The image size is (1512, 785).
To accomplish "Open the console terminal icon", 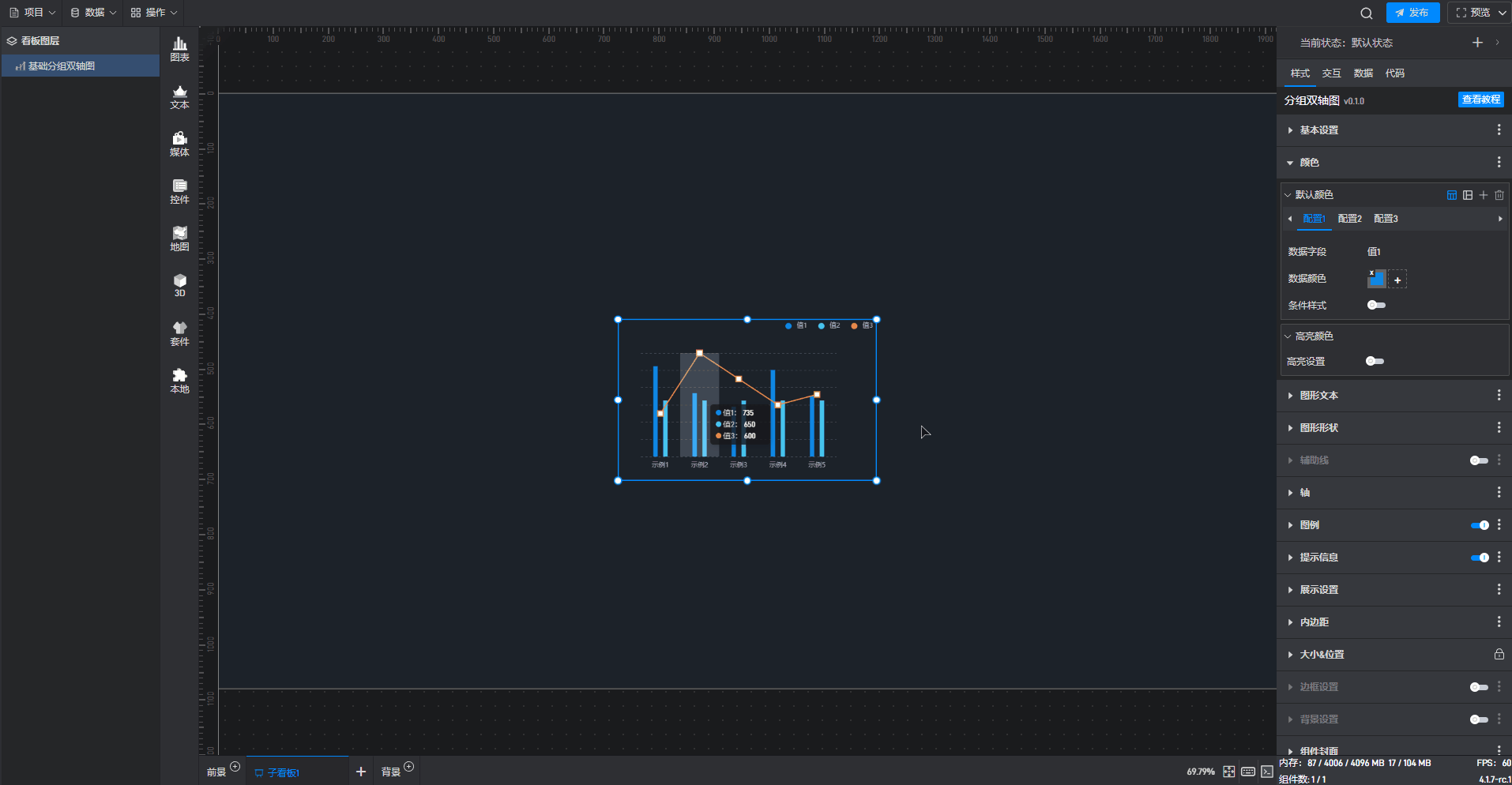I will pyautogui.click(x=1267, y=772).
